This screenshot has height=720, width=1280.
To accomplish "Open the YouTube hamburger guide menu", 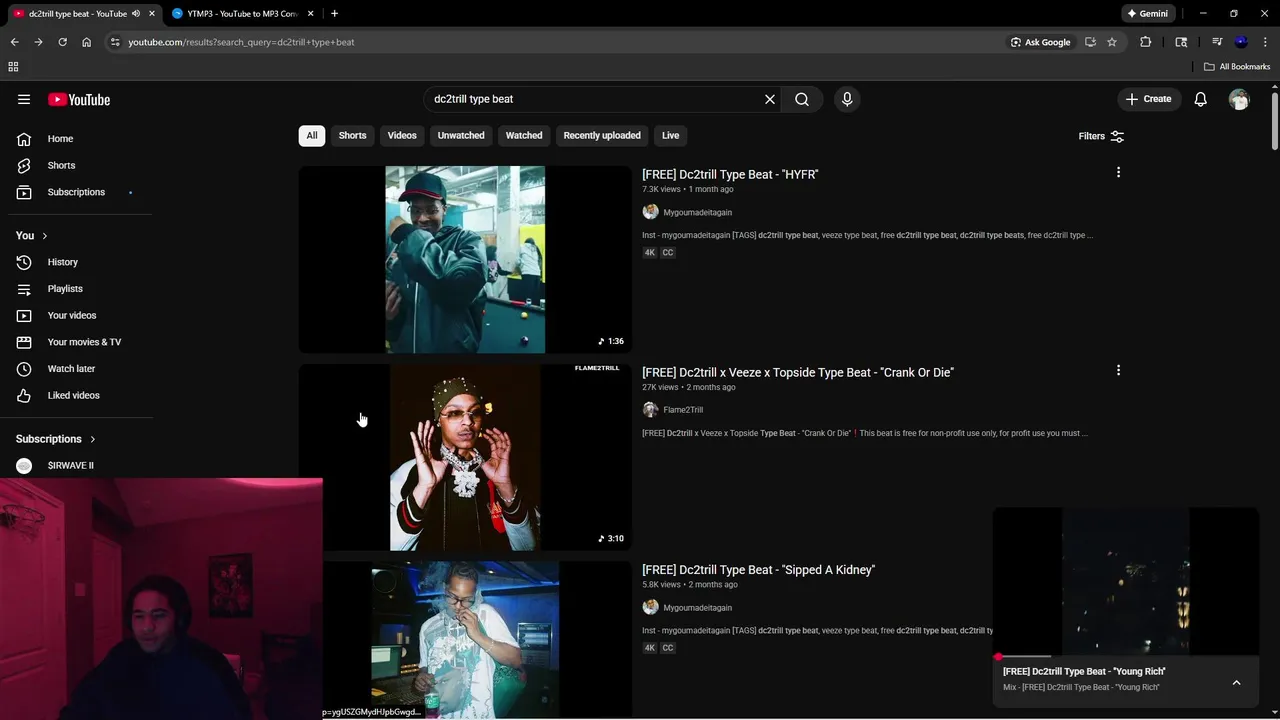I will click(x=24, y=99).
